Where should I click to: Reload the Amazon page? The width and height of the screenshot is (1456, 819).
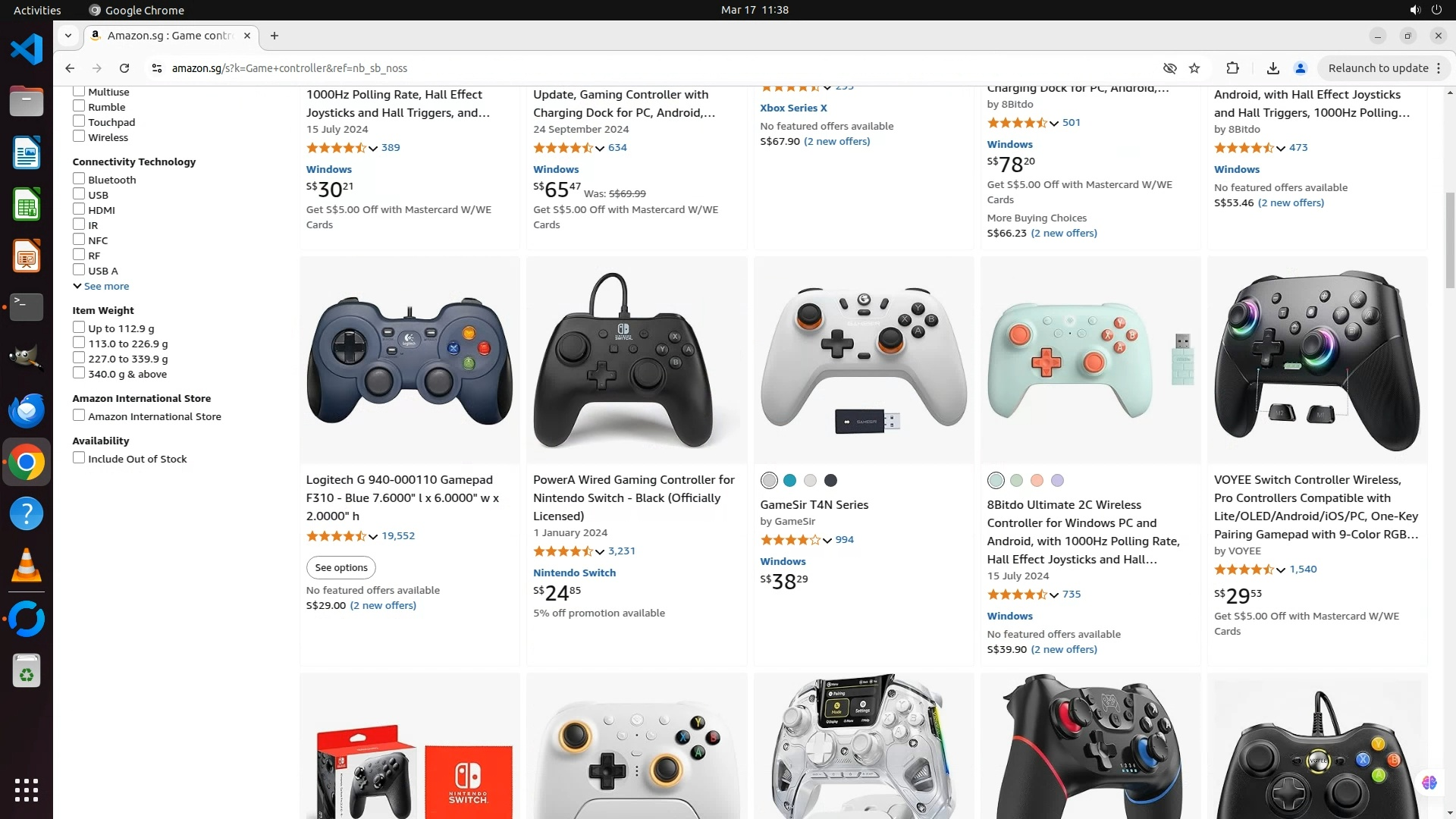(x=124, y=68)
